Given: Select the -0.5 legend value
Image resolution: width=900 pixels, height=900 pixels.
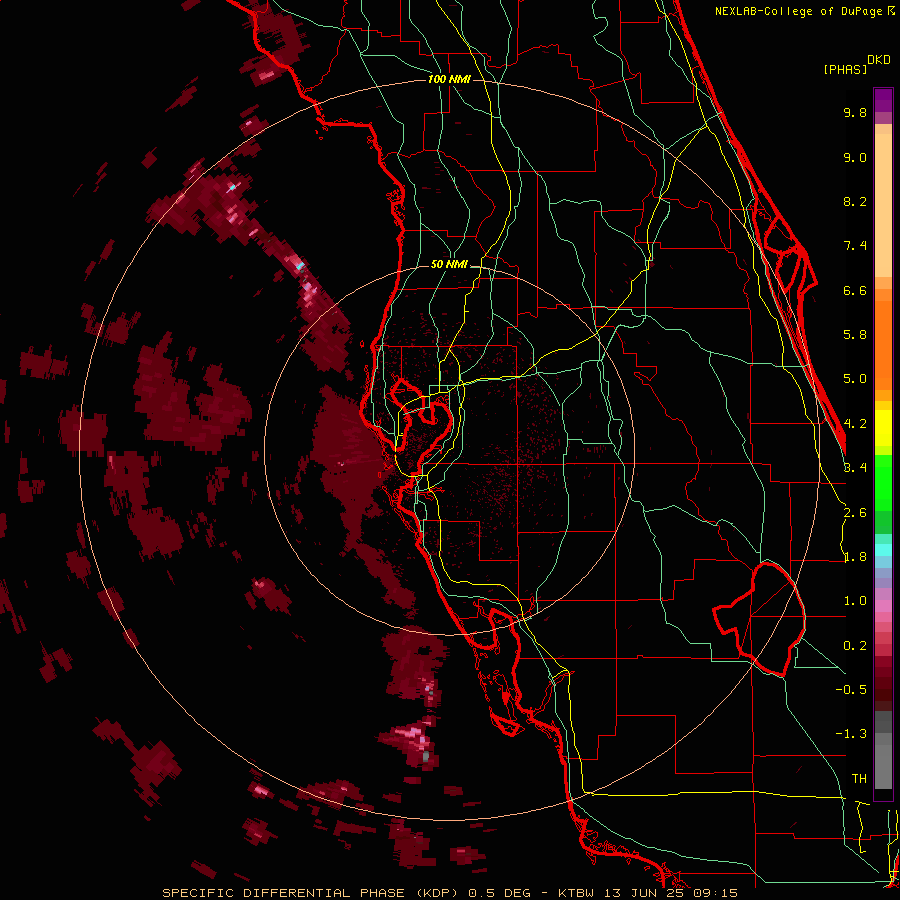Looking at the screenshot, I should click(851, 690).
